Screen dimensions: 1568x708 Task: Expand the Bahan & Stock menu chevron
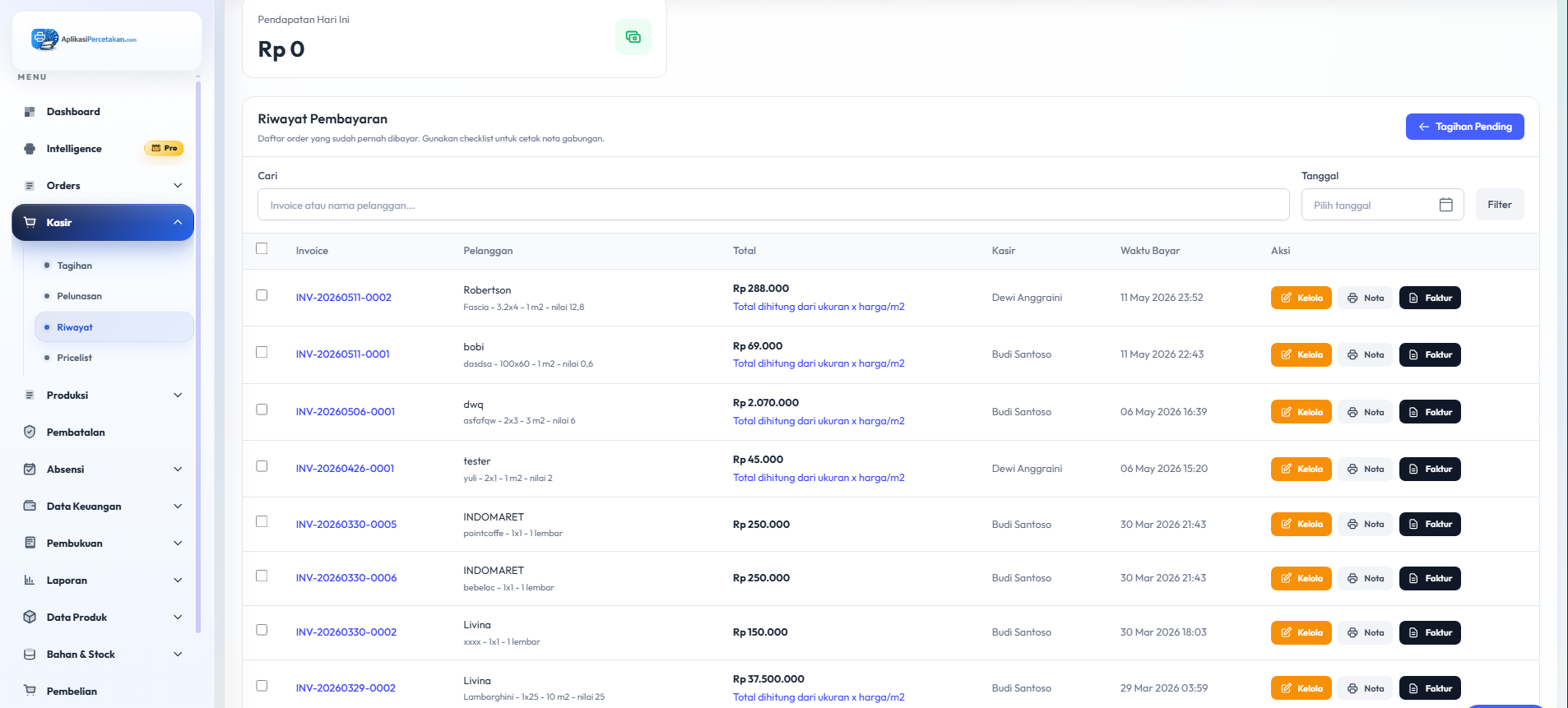pyautogui.click(x=178, y=655)
